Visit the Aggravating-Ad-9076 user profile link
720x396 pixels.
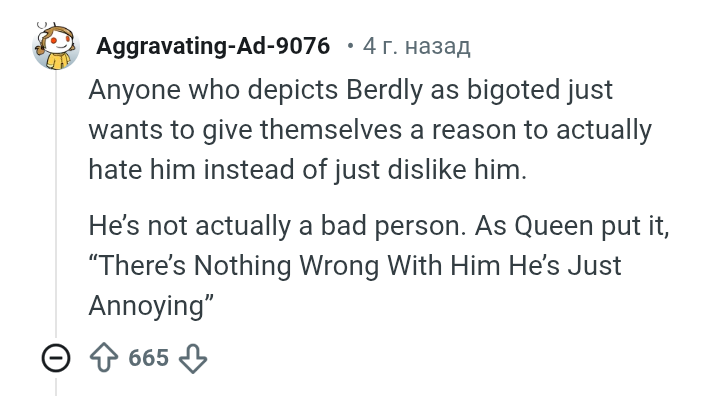click(213, 46)
